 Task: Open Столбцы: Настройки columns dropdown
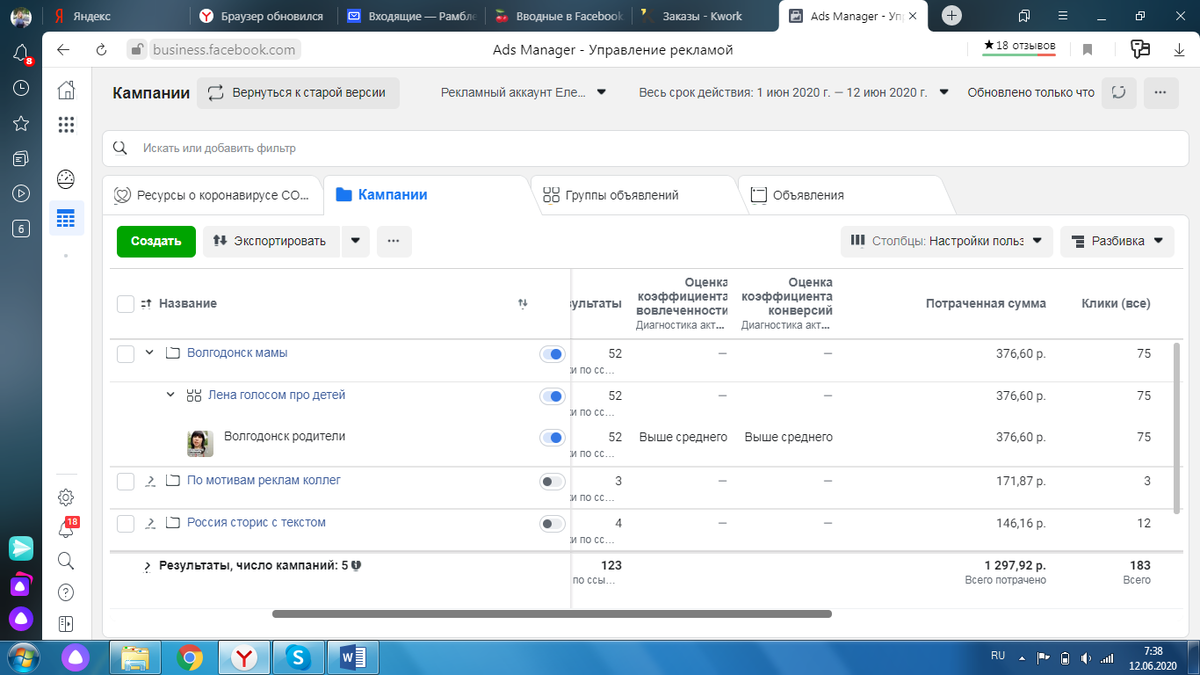[x=947, y=241]
